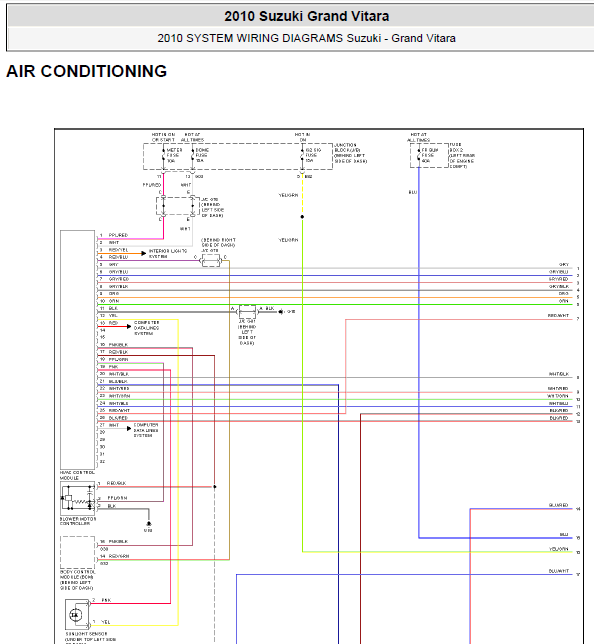The width and height of the screenshot is (594, 644).
Task: Click the arrowhead on the pin 27 WHT wire
Action: [129, 428]
